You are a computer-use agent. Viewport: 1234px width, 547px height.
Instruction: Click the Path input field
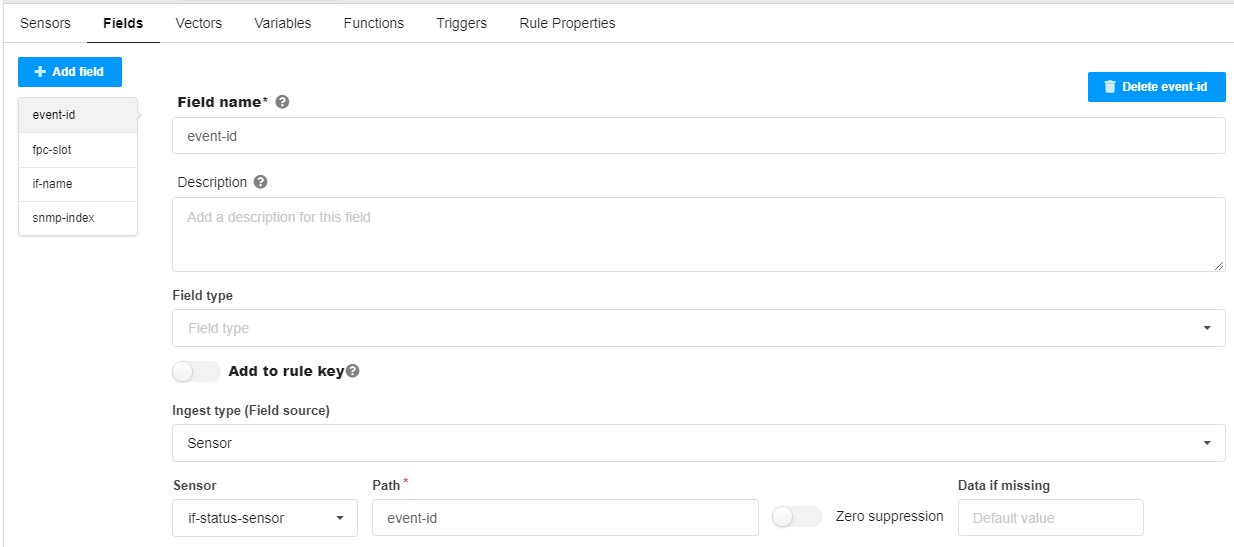(565, 518)
